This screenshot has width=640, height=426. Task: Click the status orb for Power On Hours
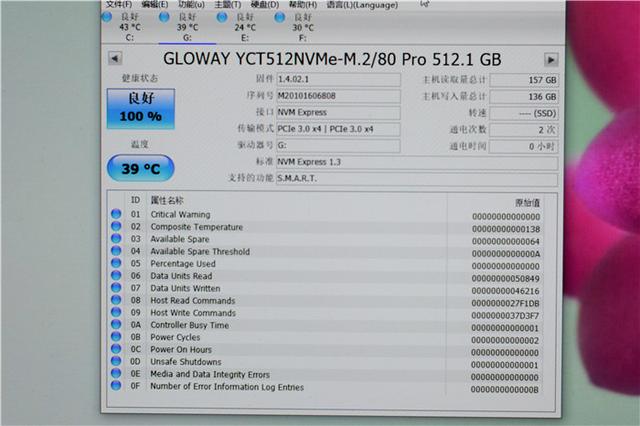click(116, 348)
